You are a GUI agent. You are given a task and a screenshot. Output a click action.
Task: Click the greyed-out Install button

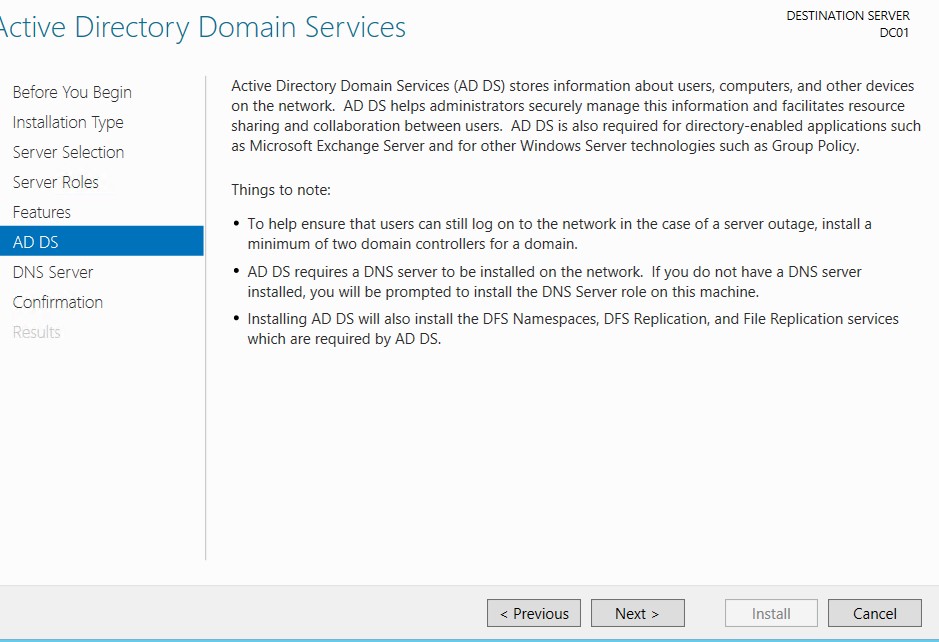(771, 613)
